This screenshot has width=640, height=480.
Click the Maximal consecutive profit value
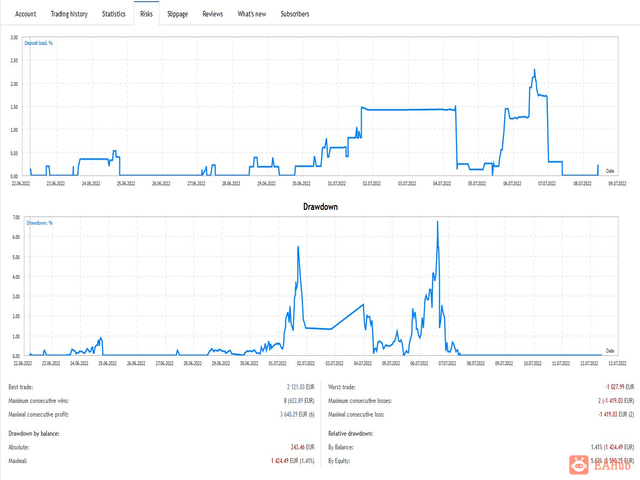[297, 414]
